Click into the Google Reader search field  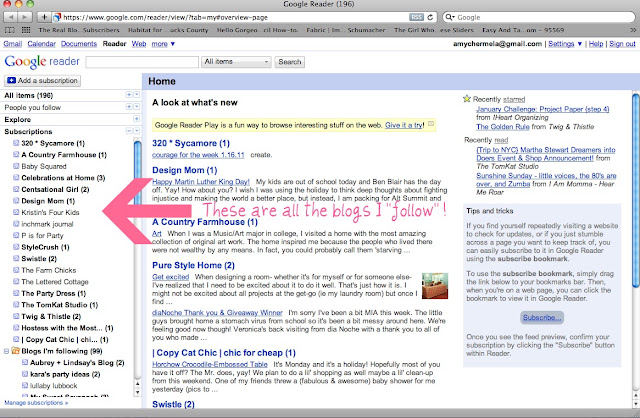click(x=142, y=62)
